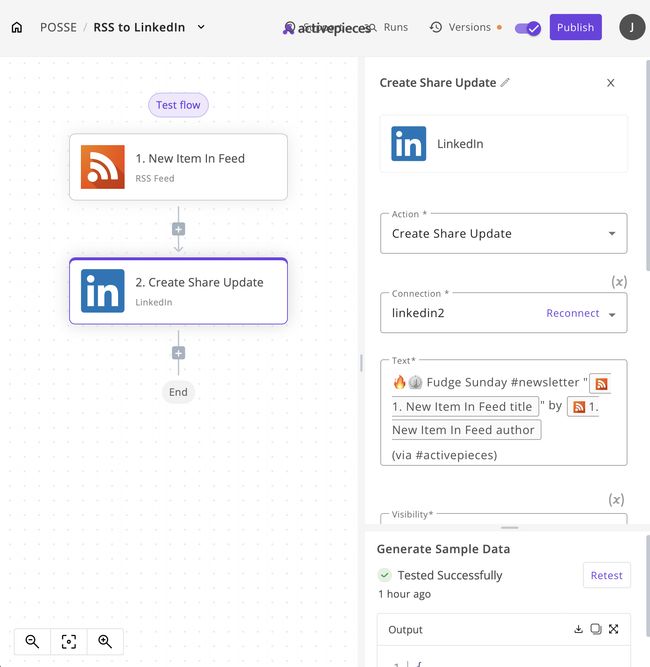Screen dimensions: 650x667
Task: Add a step between trigger and LinkedIn action
Action: click(x=178, y=229)
